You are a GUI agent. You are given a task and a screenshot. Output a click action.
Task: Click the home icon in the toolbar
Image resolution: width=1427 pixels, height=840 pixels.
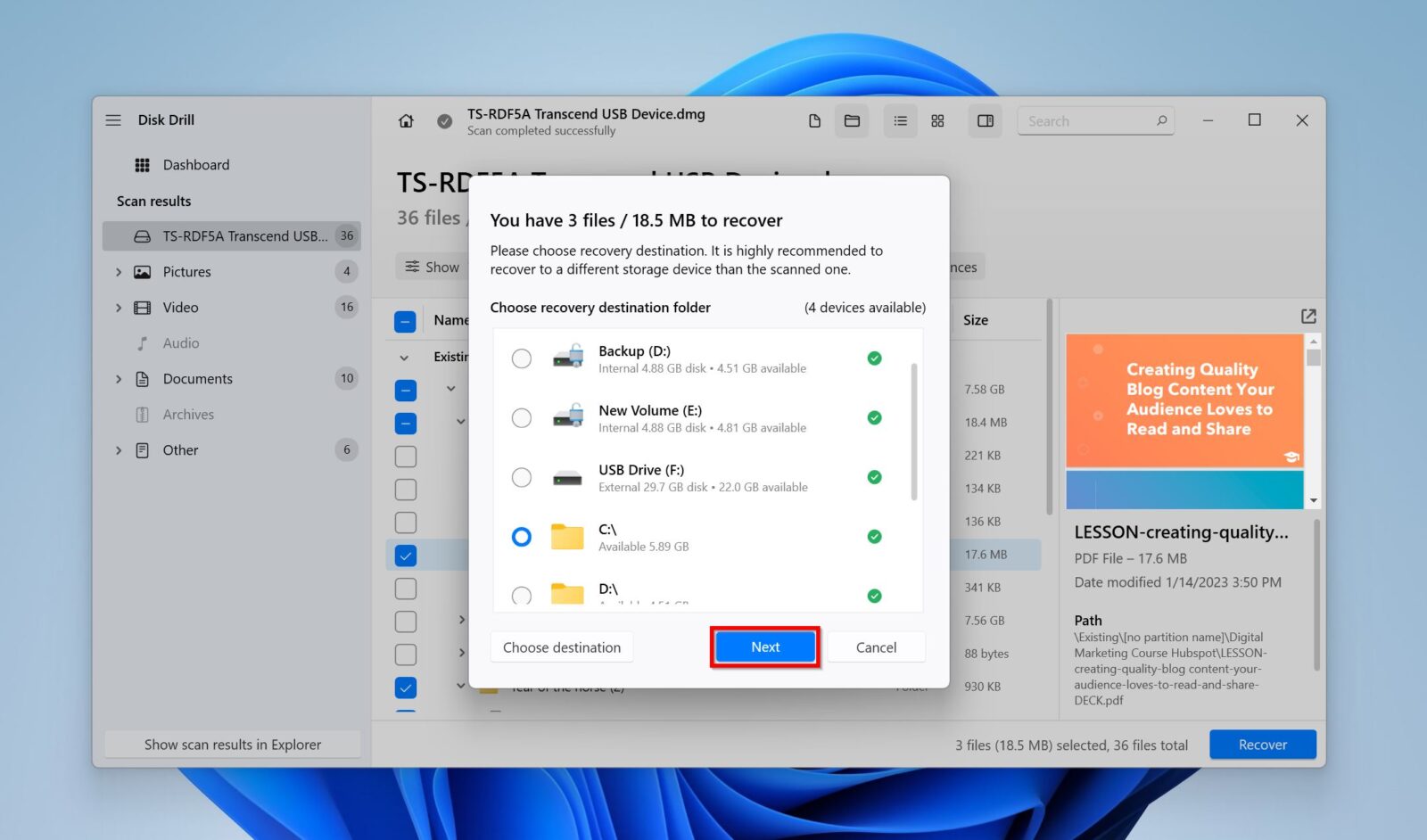[406, 120]
